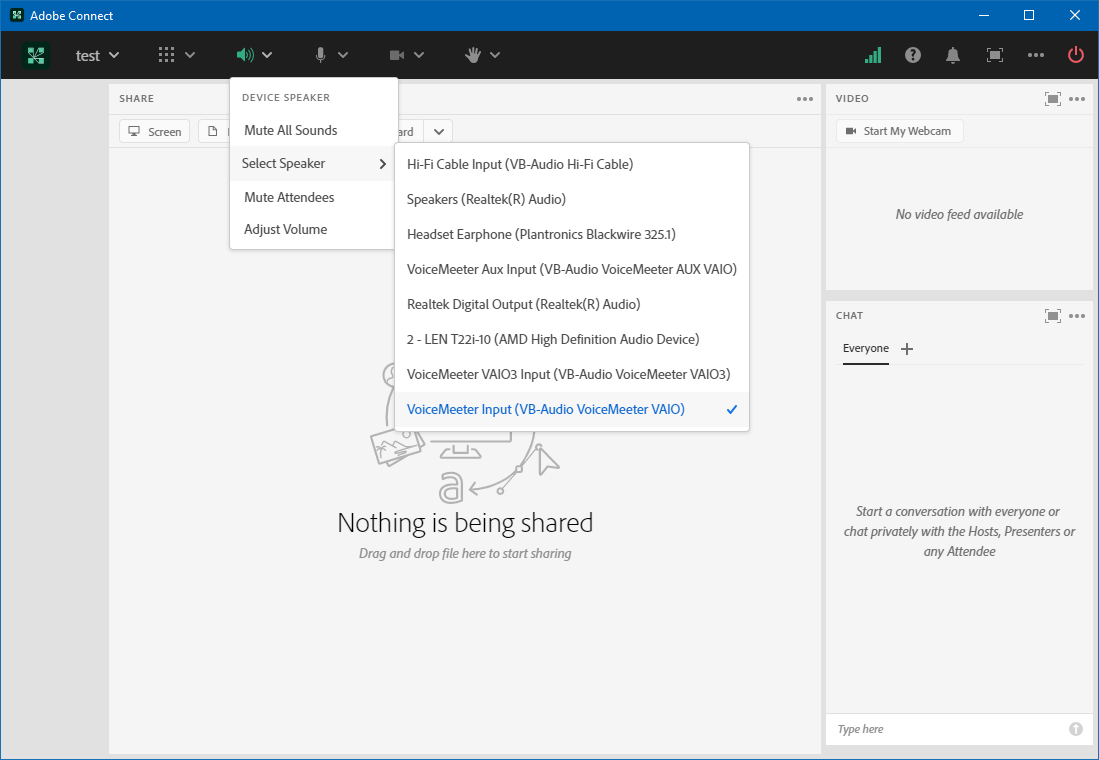The height and width of the screenshot is (760, 1099).
Task: Select 2 - LEN T22i-10 audio device
Action: [572, 339]
